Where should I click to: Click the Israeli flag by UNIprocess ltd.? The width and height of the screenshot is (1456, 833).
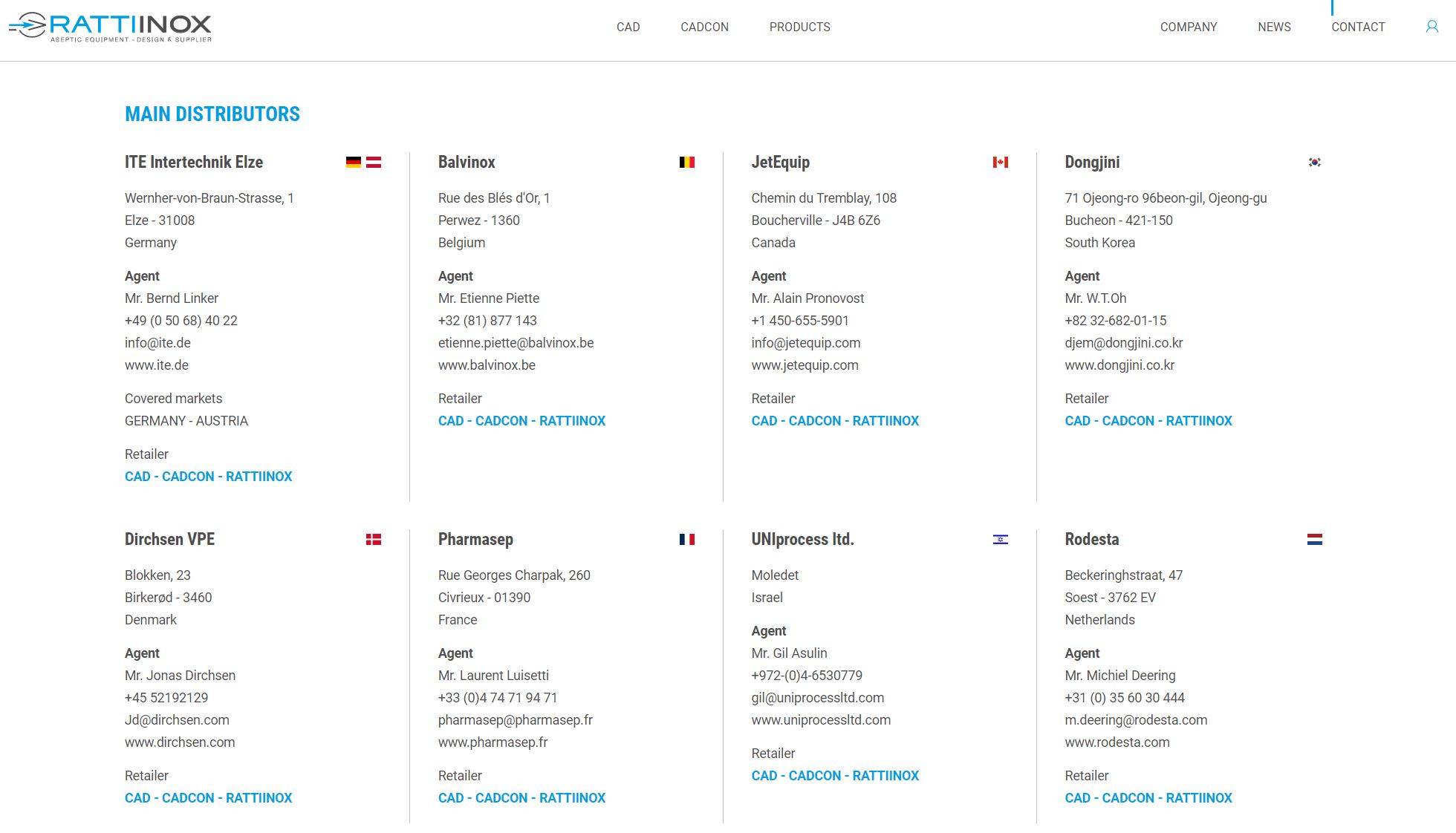(1001, 539)
